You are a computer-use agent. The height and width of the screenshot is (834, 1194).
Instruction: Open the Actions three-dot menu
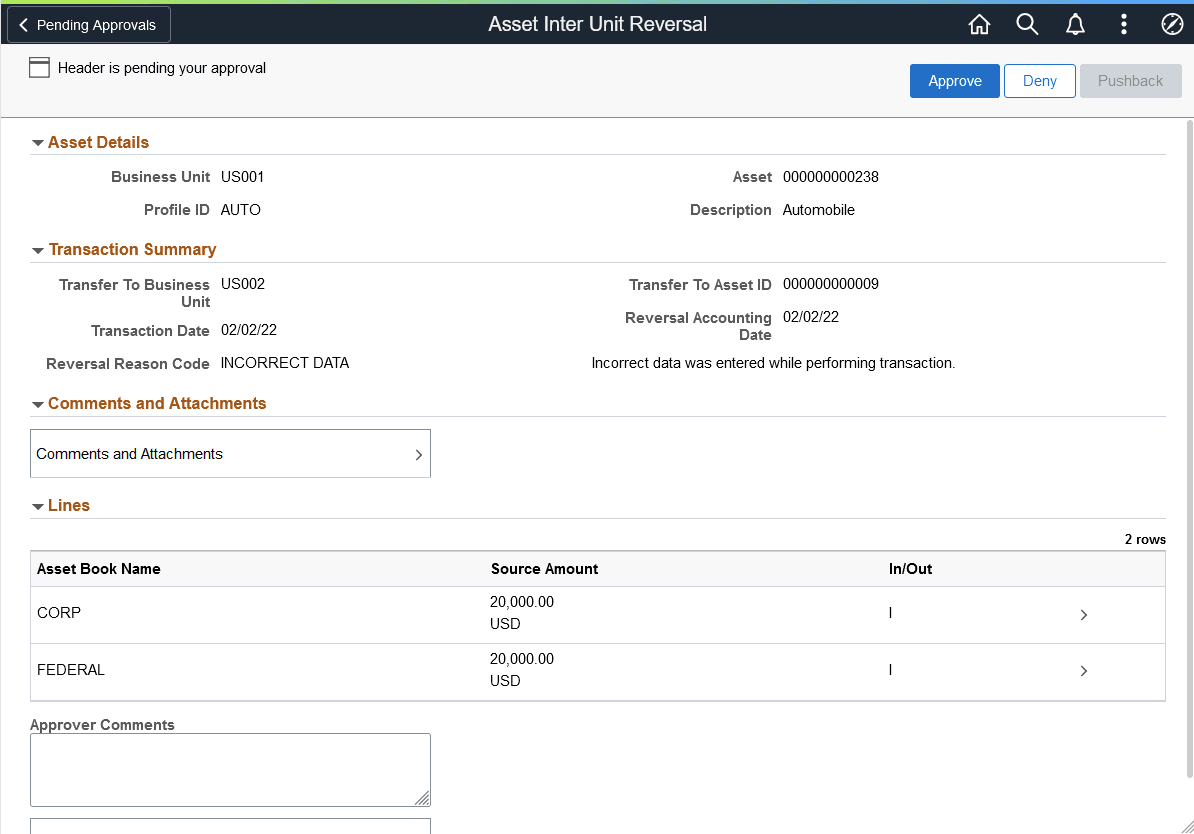(x=1123, y=23)
